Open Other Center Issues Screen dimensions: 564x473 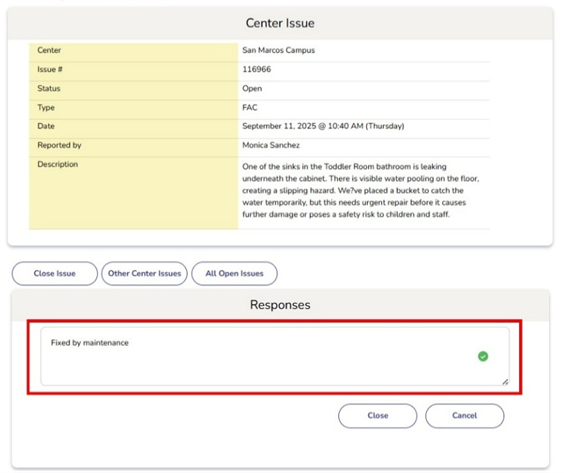[x=145, y=274]
